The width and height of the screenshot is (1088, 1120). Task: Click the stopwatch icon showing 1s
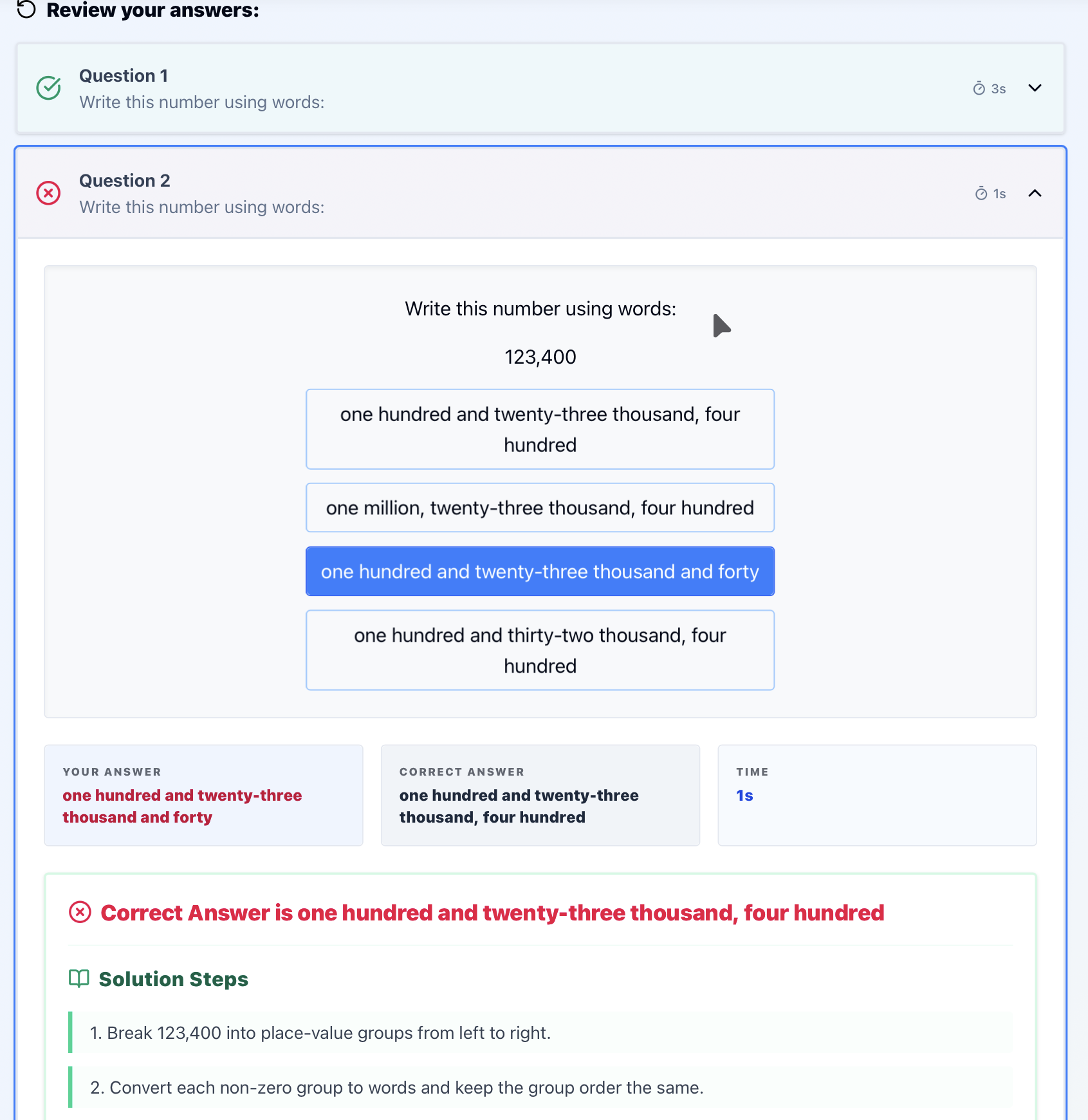click(981, 193)
